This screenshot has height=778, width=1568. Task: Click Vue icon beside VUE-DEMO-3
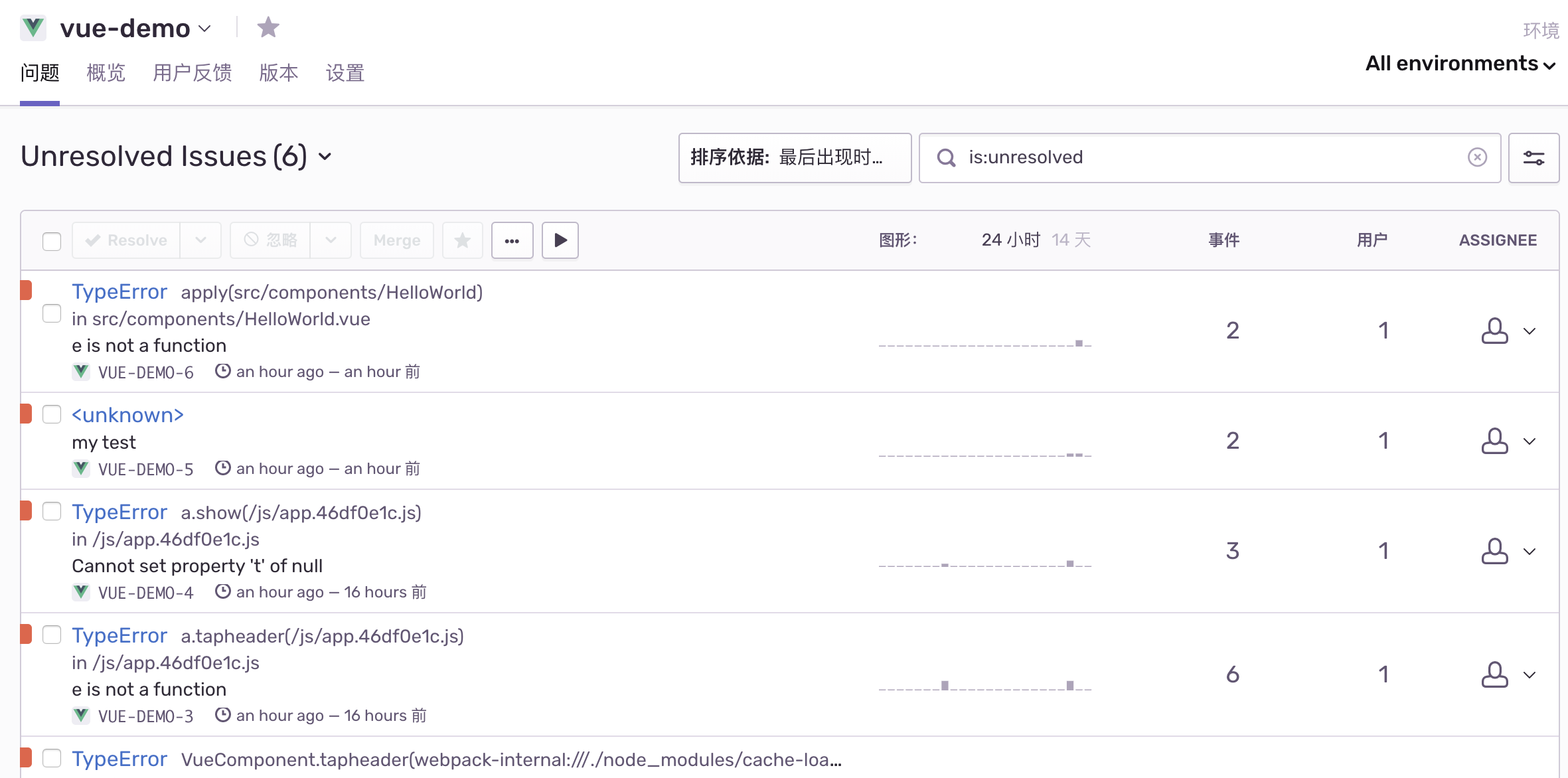point(81,716)
